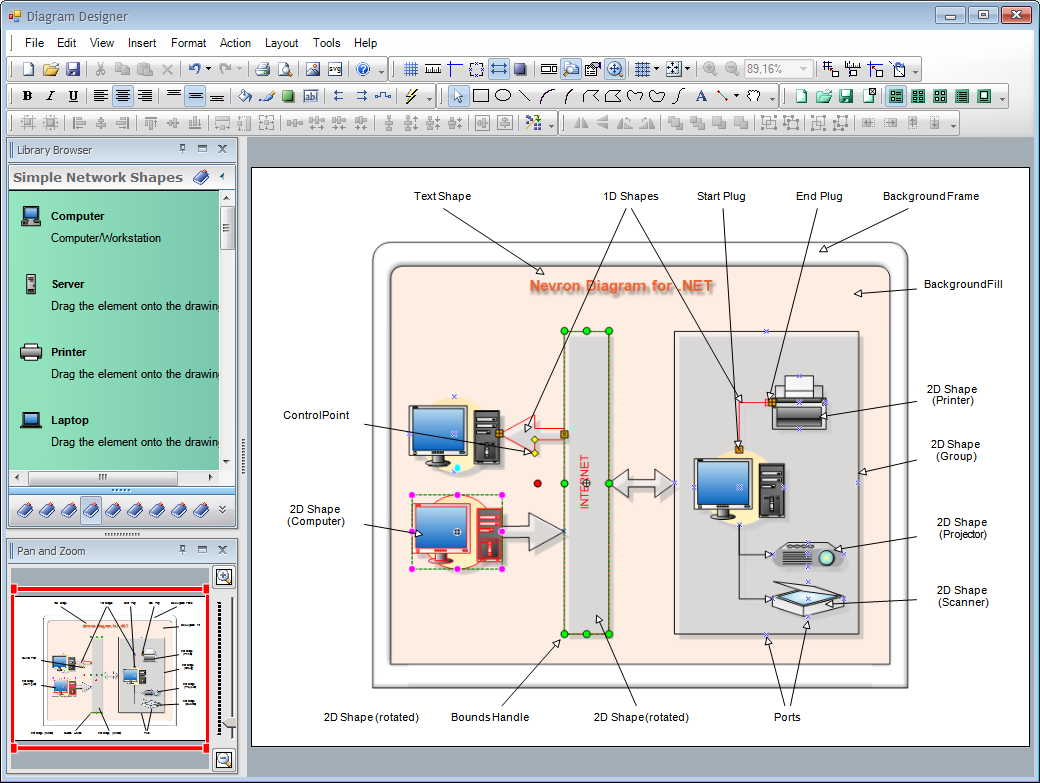
Task: Toggle underline formatting
Action: 73,96
